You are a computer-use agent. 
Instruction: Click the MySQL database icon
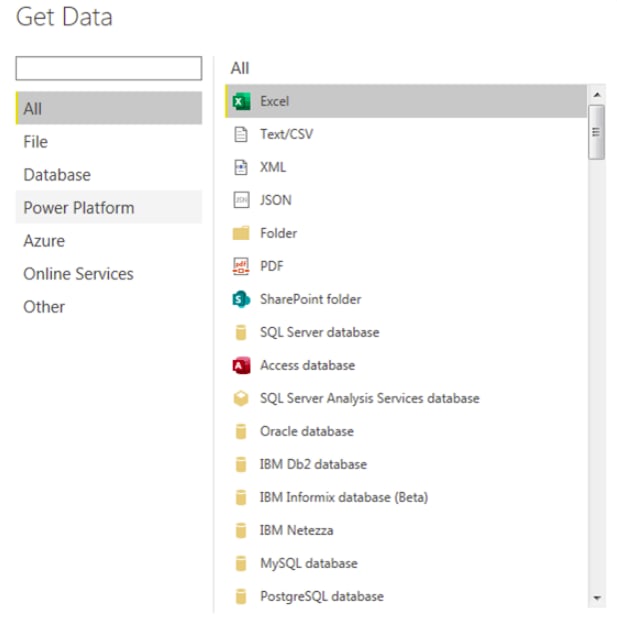[x=241, y=563]
